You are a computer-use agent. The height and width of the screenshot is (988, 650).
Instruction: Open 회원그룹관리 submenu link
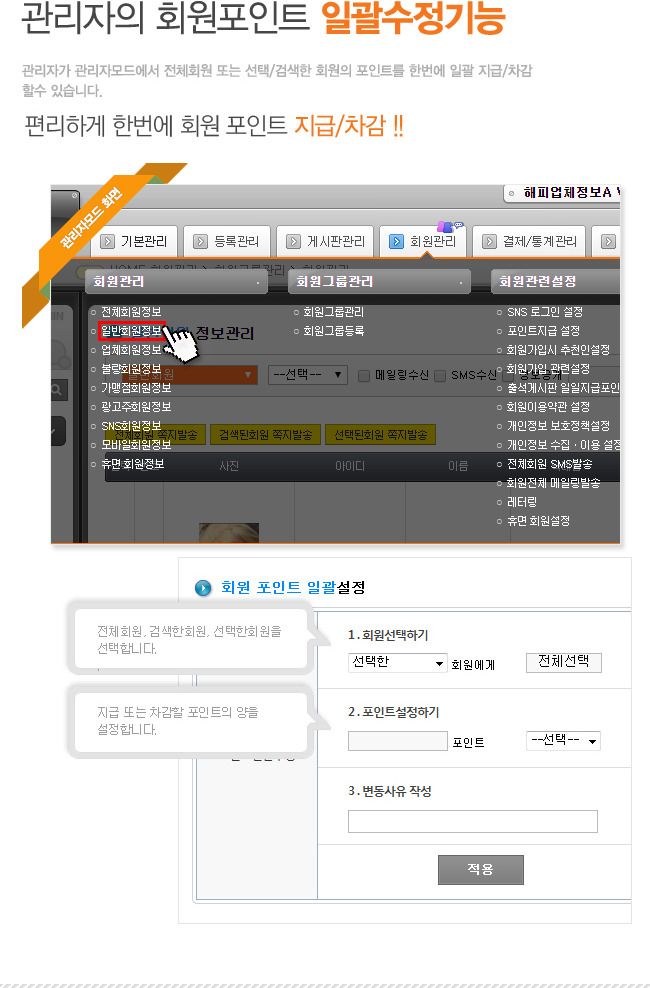pos(333,312)
